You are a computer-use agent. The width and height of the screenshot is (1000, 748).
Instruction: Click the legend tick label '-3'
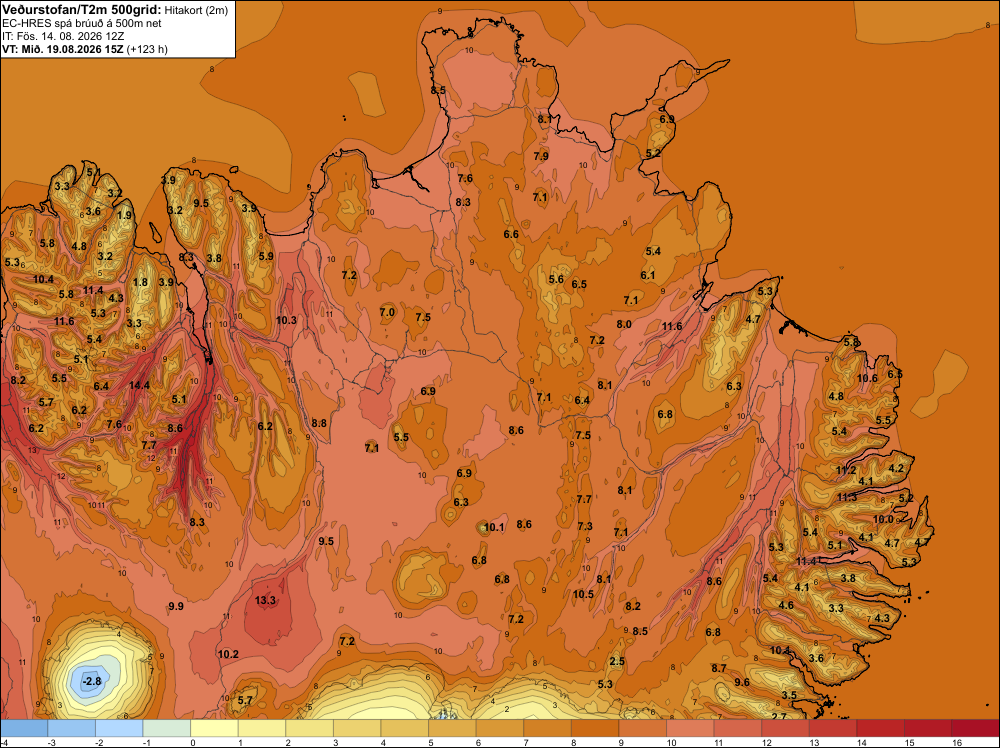point(53,742)
